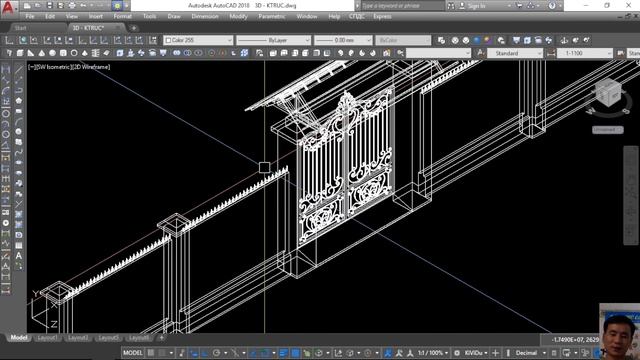The image size is (640, 360).
Task: Select the Line tool in the left draw toolbar
Action: pyautogui.click(x=19, y=69)
